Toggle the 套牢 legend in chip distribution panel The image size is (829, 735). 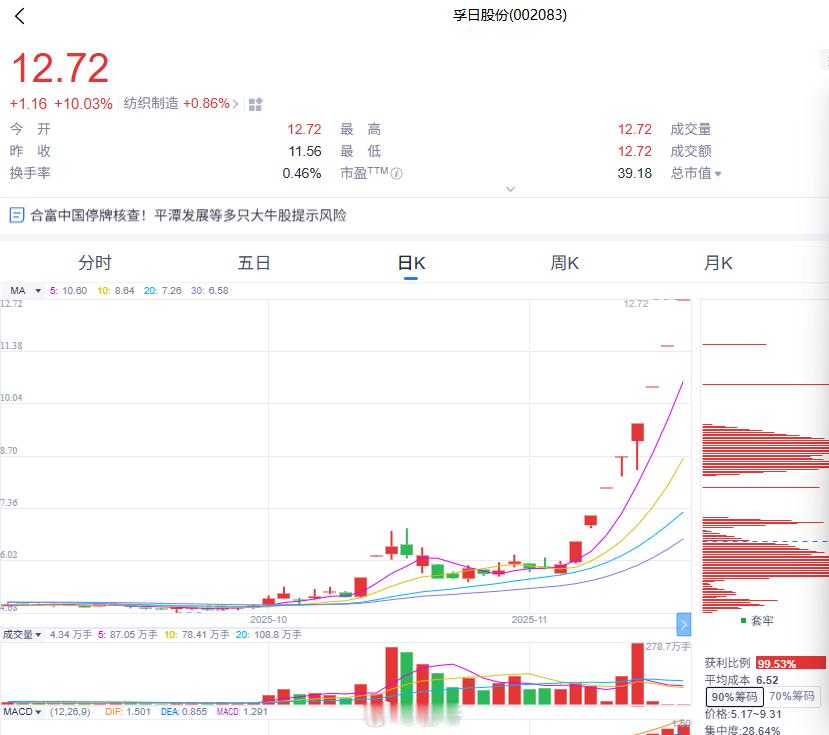pyautogui.click(x=756, y=620)
